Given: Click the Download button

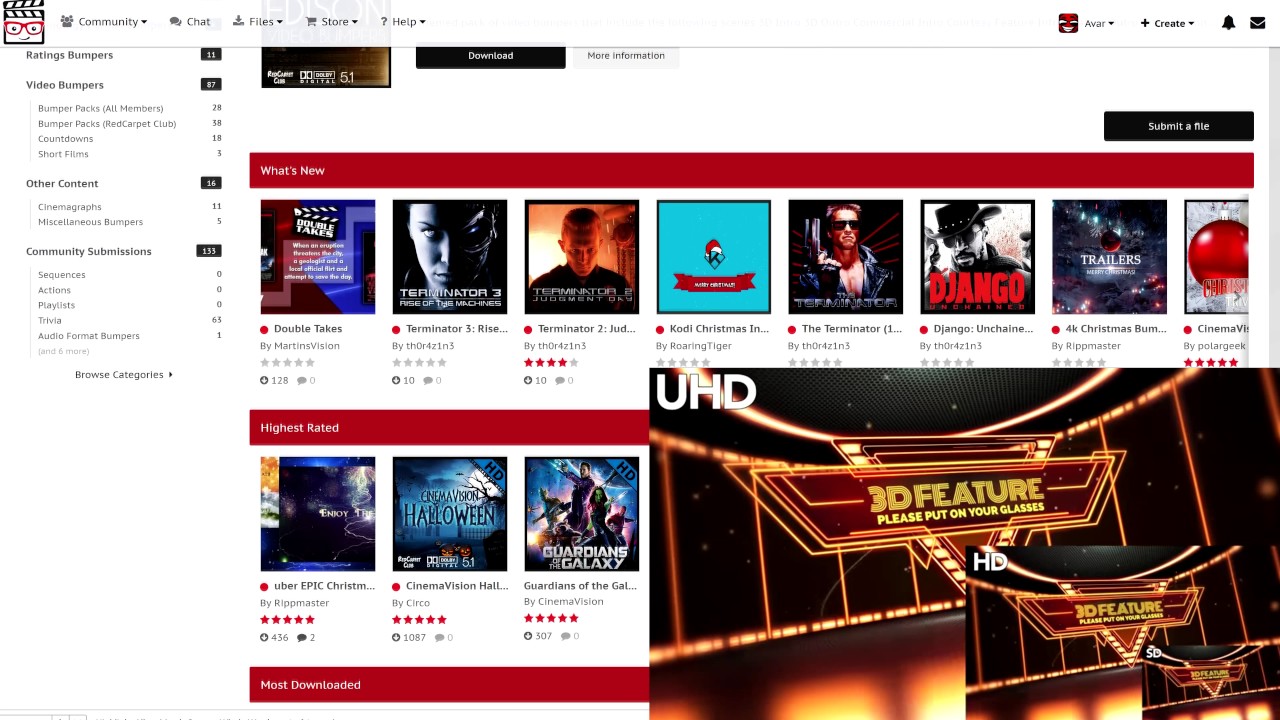Looking at the screenshot, I should (490, 56).
